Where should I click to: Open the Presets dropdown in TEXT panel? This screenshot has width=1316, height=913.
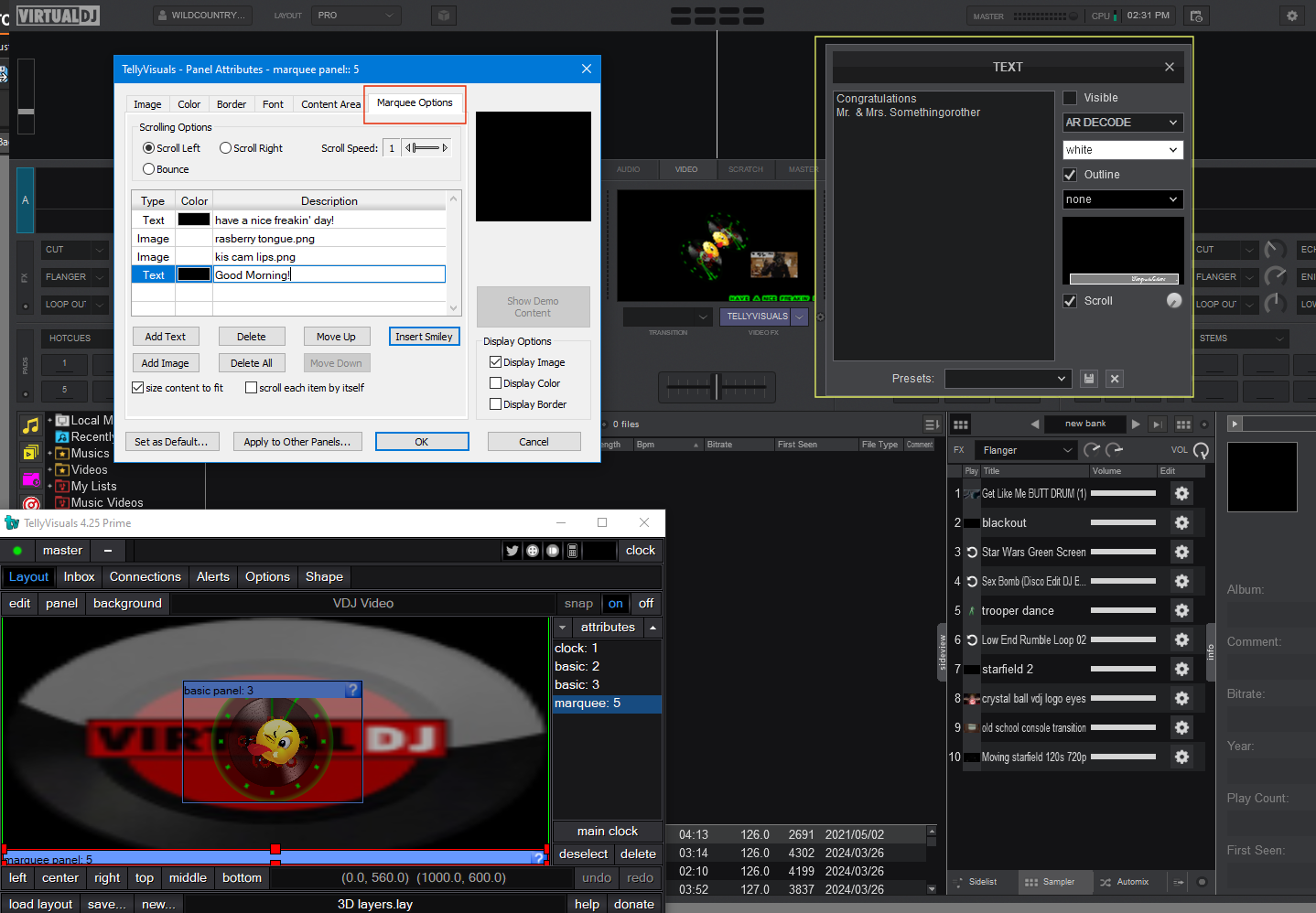coord(1008,379)
